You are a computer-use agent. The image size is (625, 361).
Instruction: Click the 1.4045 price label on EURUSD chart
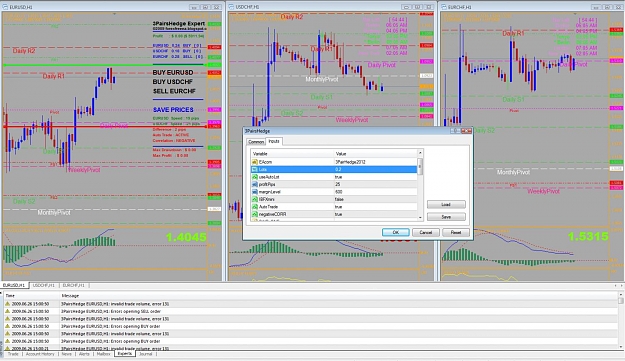[186, 237]
